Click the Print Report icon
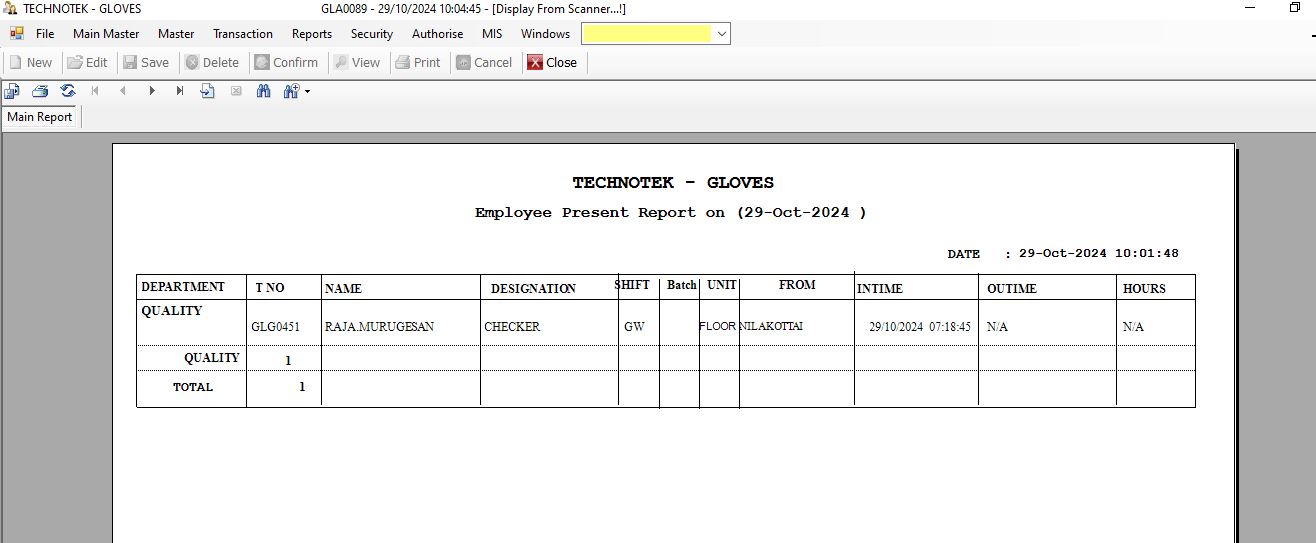 pyautogui.click(x=40, y=91)
